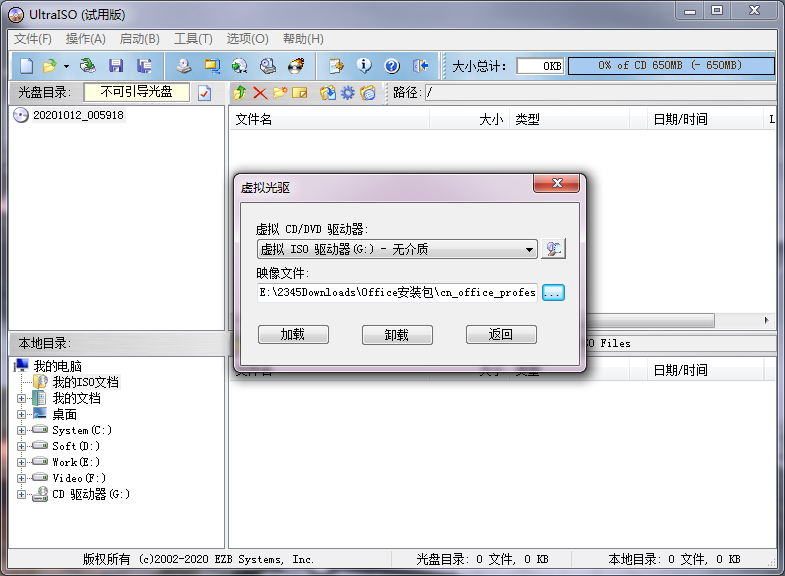Click the 路径 path field

click(600, 93)
